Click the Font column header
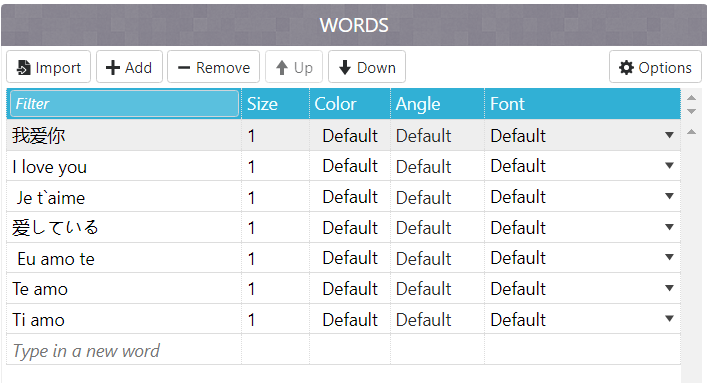The image size is (707, 383). tap(583, 104)
